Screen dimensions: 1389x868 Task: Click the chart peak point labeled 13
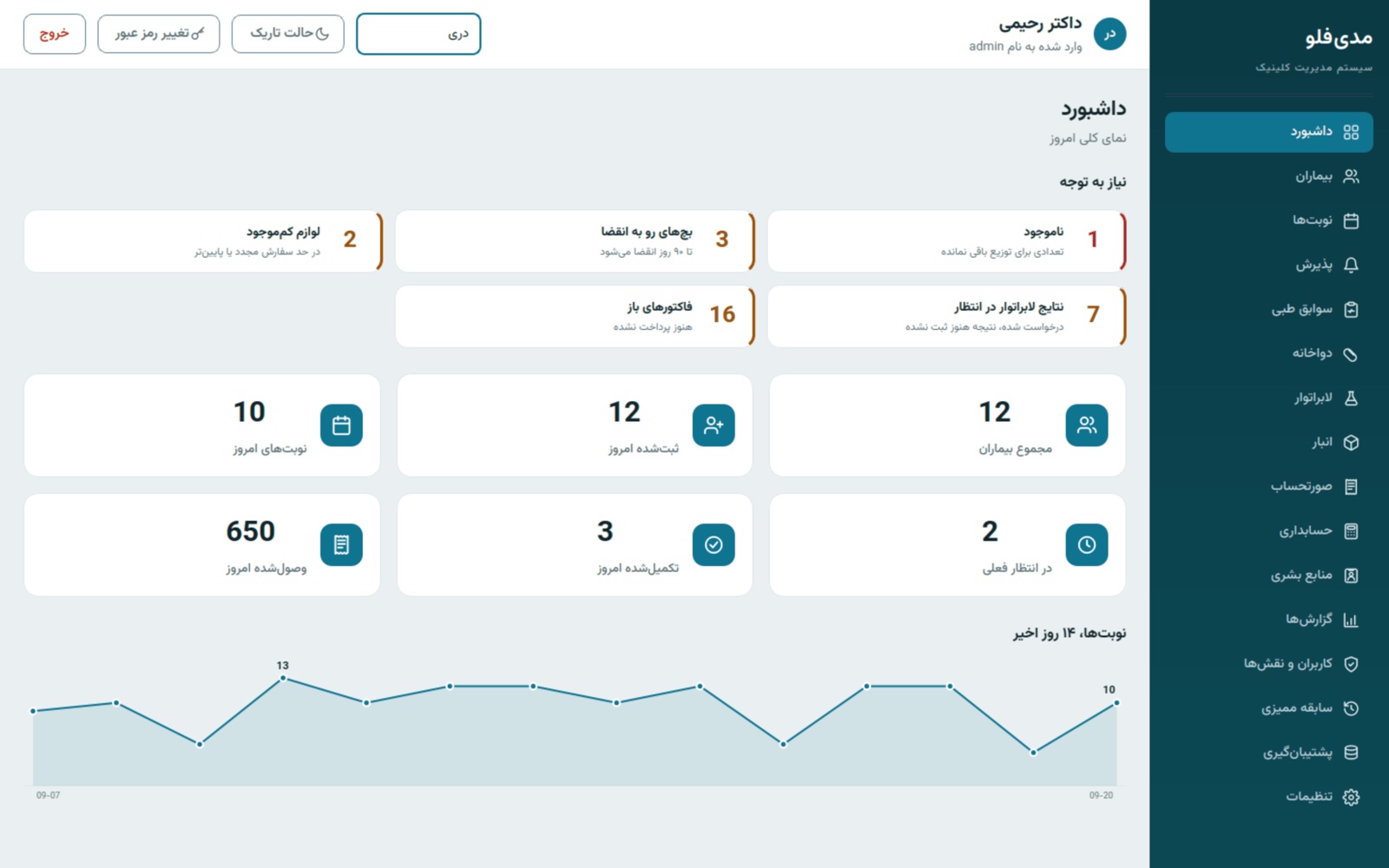[283, 678]
